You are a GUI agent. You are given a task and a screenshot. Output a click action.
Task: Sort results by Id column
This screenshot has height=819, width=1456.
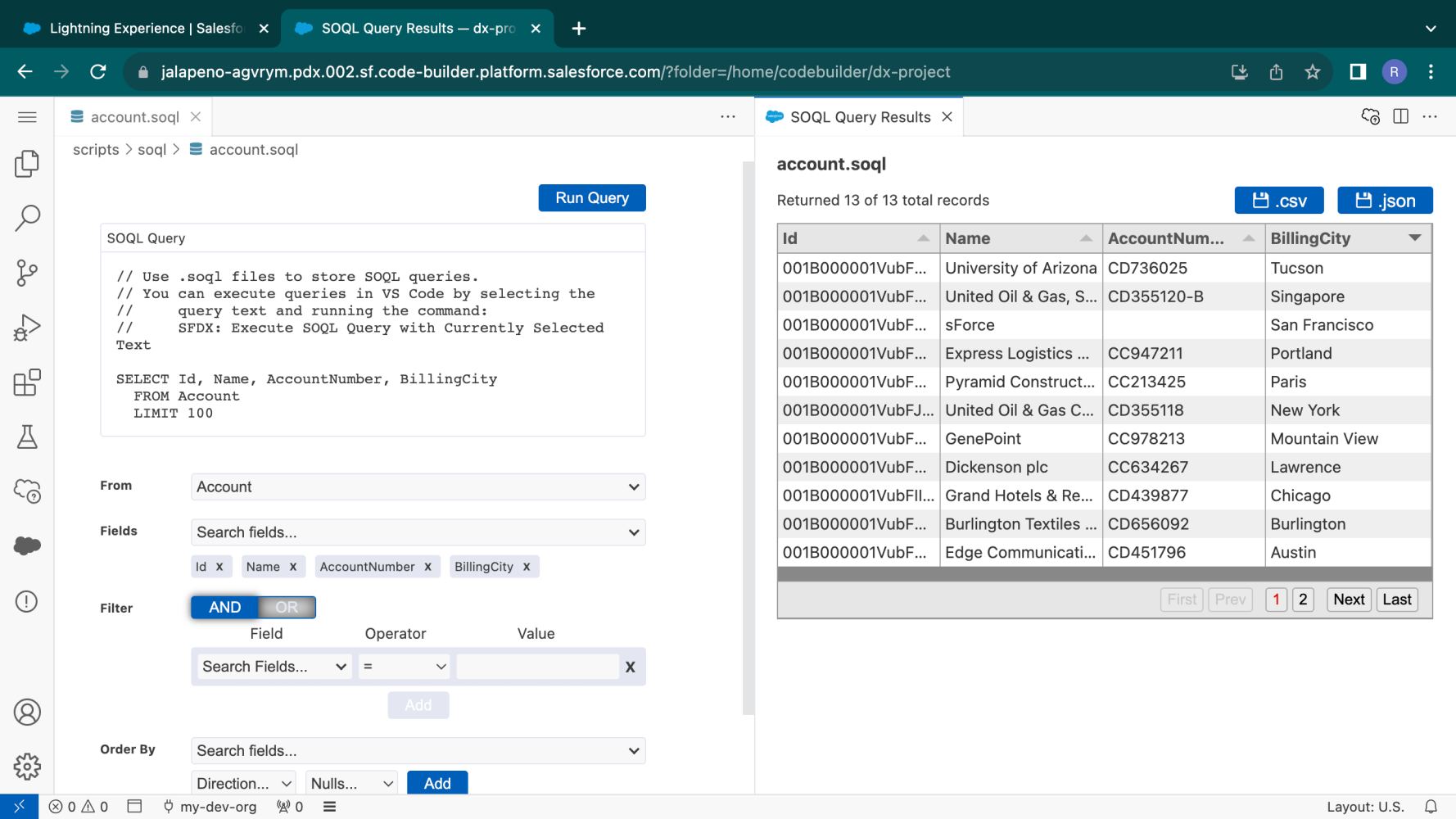857,238
